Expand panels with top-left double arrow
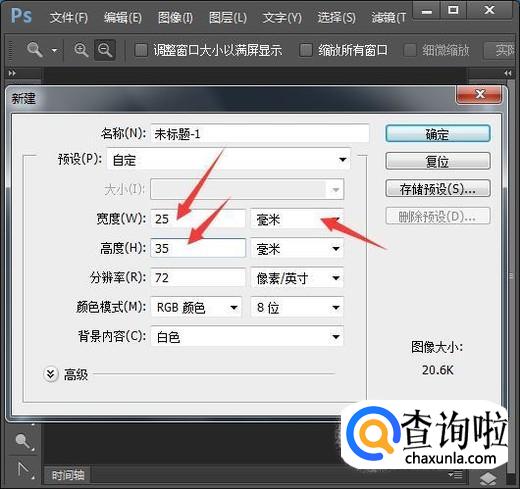520x489 pixels. (x=12, y=73)
